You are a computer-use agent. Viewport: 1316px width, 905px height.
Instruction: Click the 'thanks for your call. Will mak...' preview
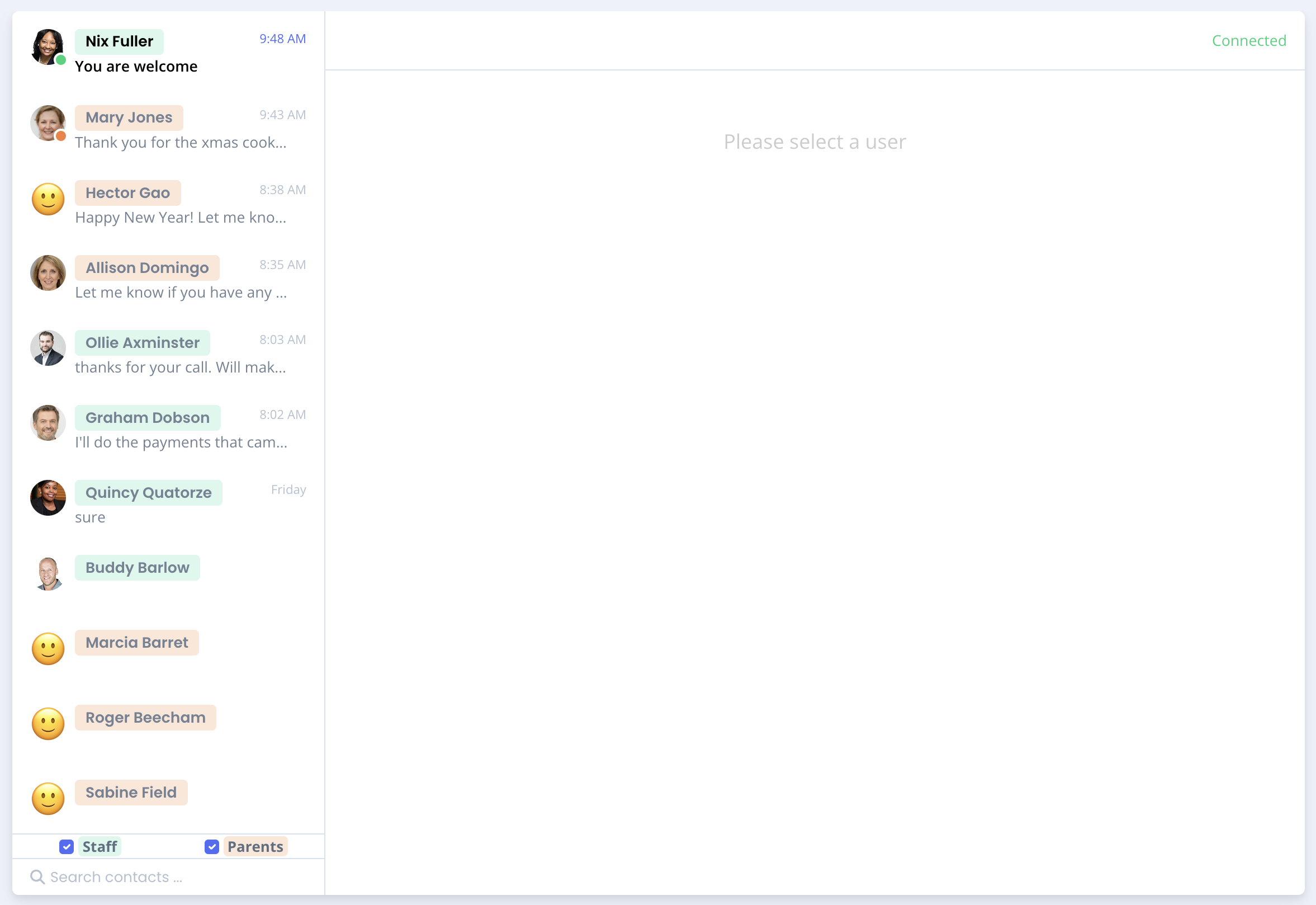tap(180, 367)
